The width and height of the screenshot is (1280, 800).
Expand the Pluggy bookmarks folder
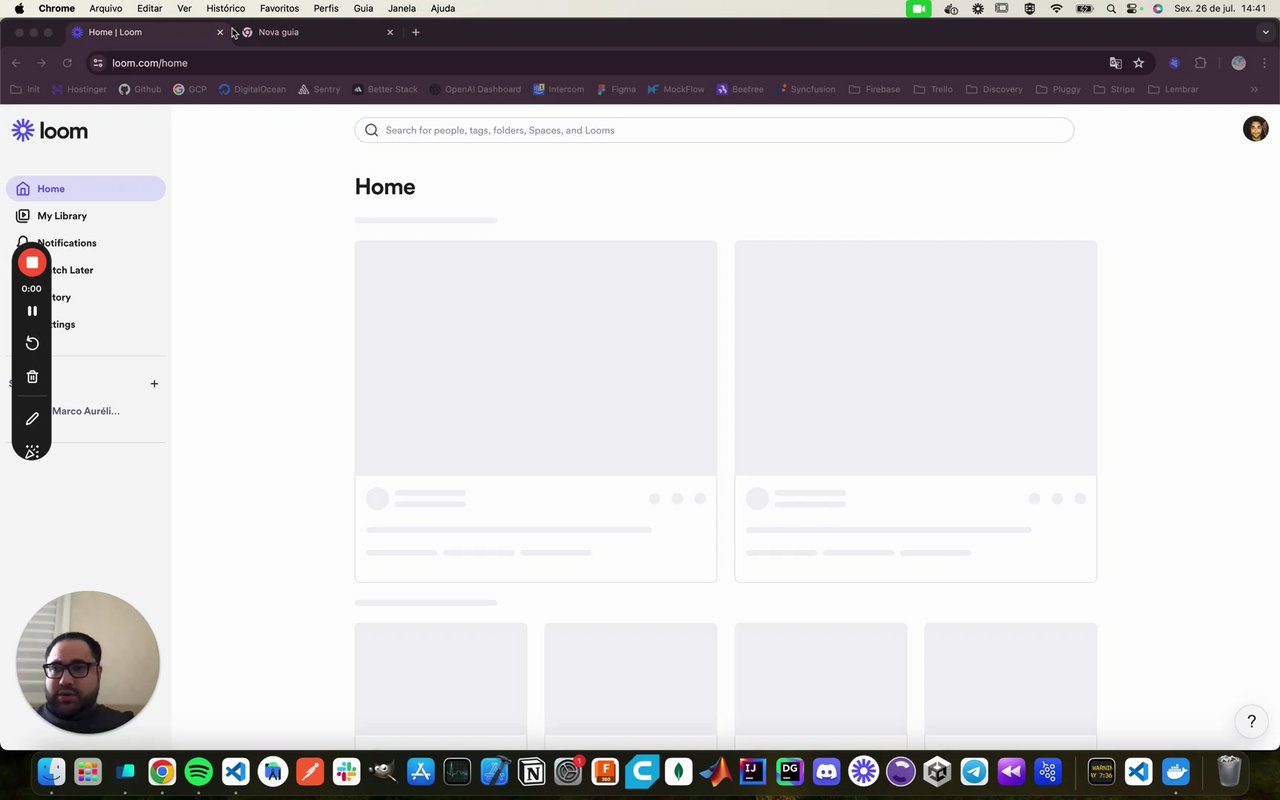[1059, 89]
